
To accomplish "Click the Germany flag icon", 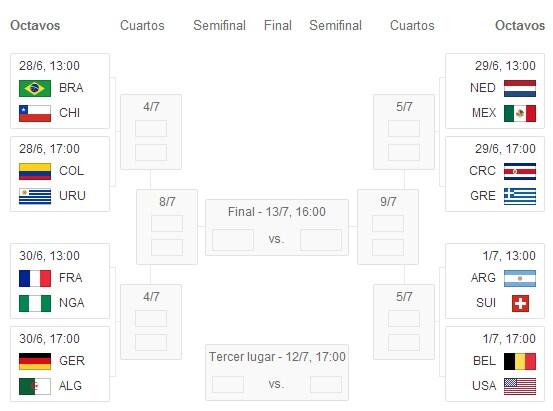I will [x=35, y=361].
